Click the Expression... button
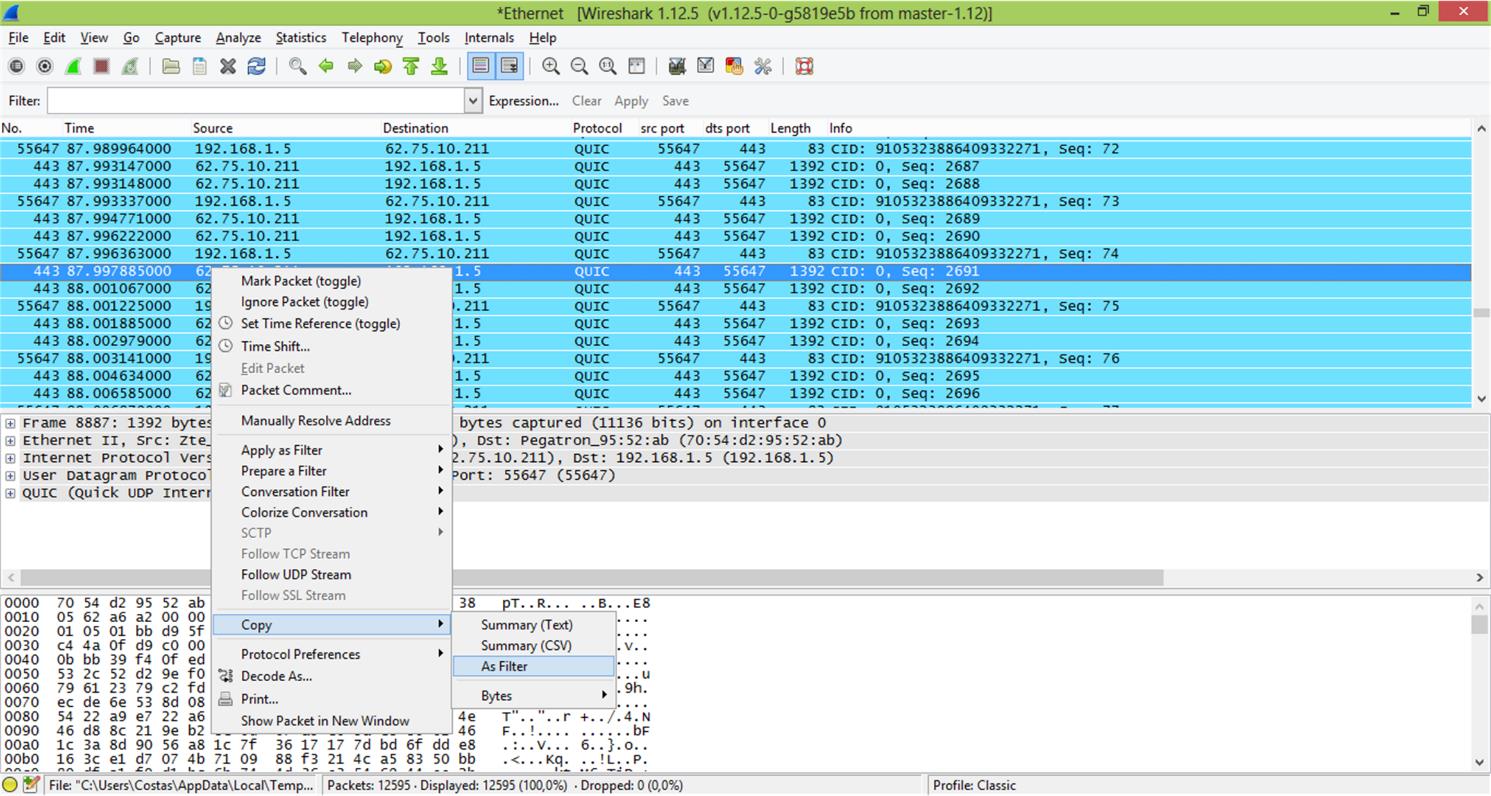This screenshot has width=1491, height=796. tap(523, 101)
